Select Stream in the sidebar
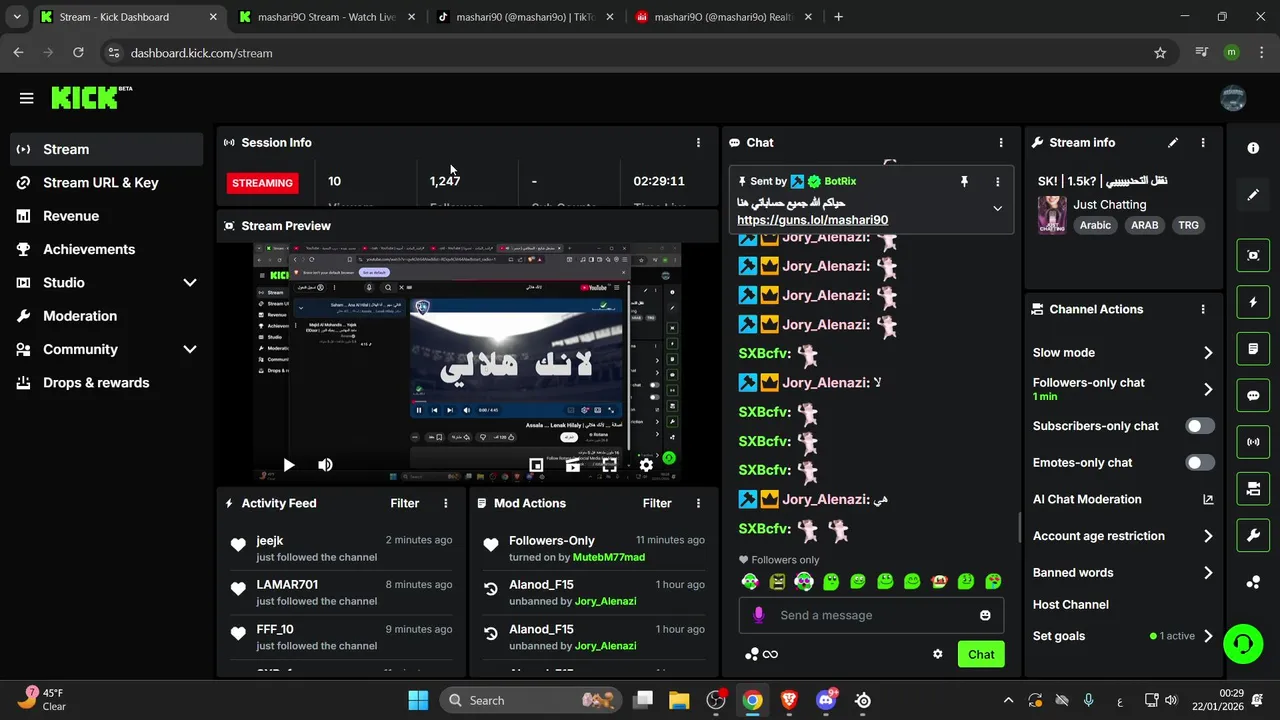This screenshot has height=720, width=1280. point(107,149)
